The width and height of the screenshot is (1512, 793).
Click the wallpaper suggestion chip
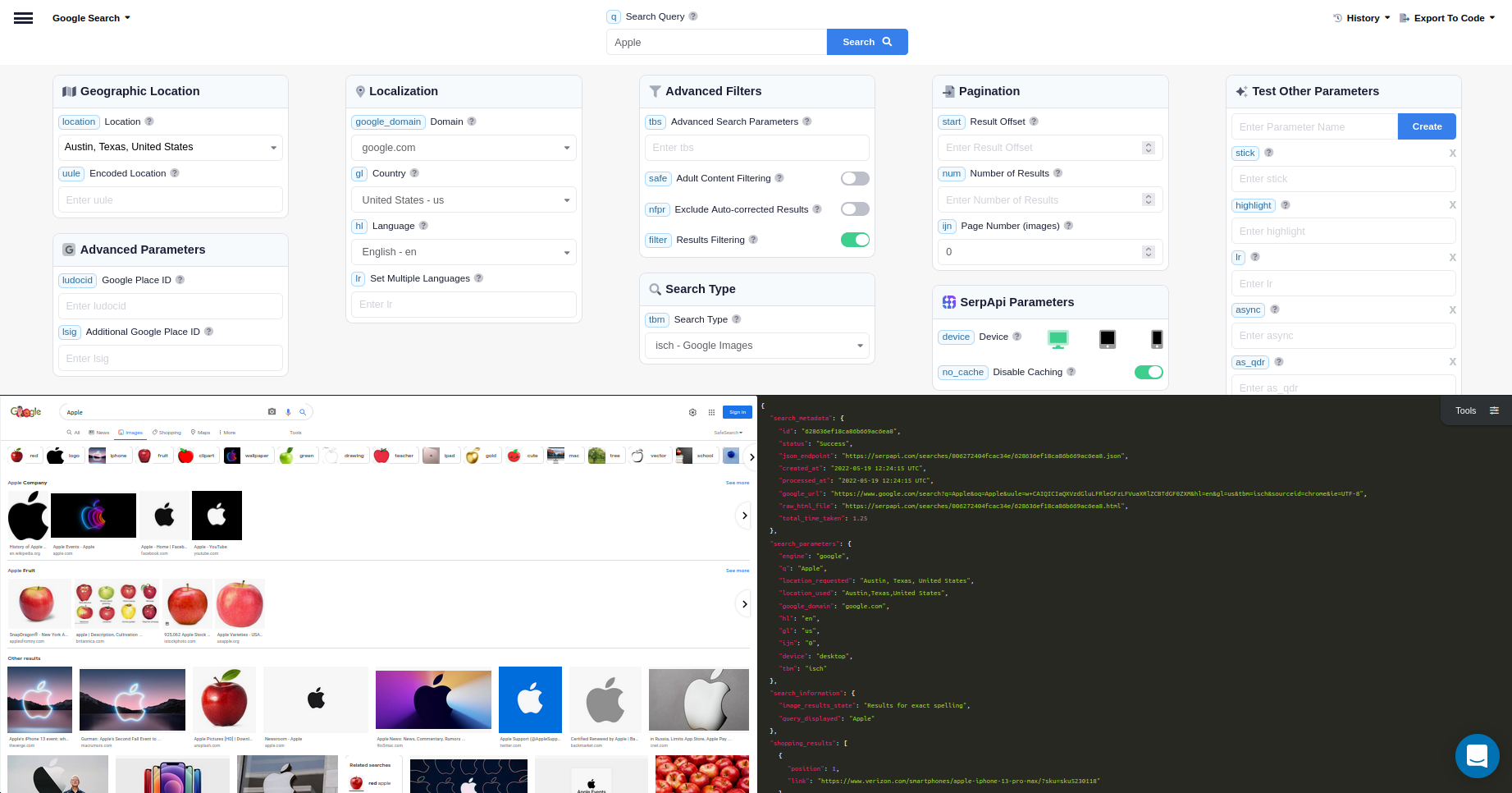248,456
